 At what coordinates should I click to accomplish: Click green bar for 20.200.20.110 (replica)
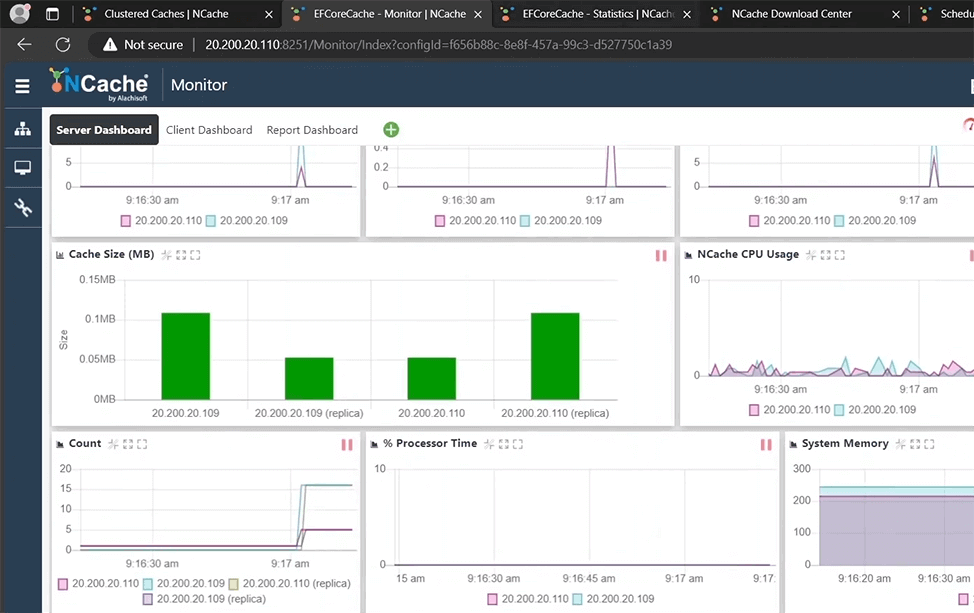tap(555, 356)
